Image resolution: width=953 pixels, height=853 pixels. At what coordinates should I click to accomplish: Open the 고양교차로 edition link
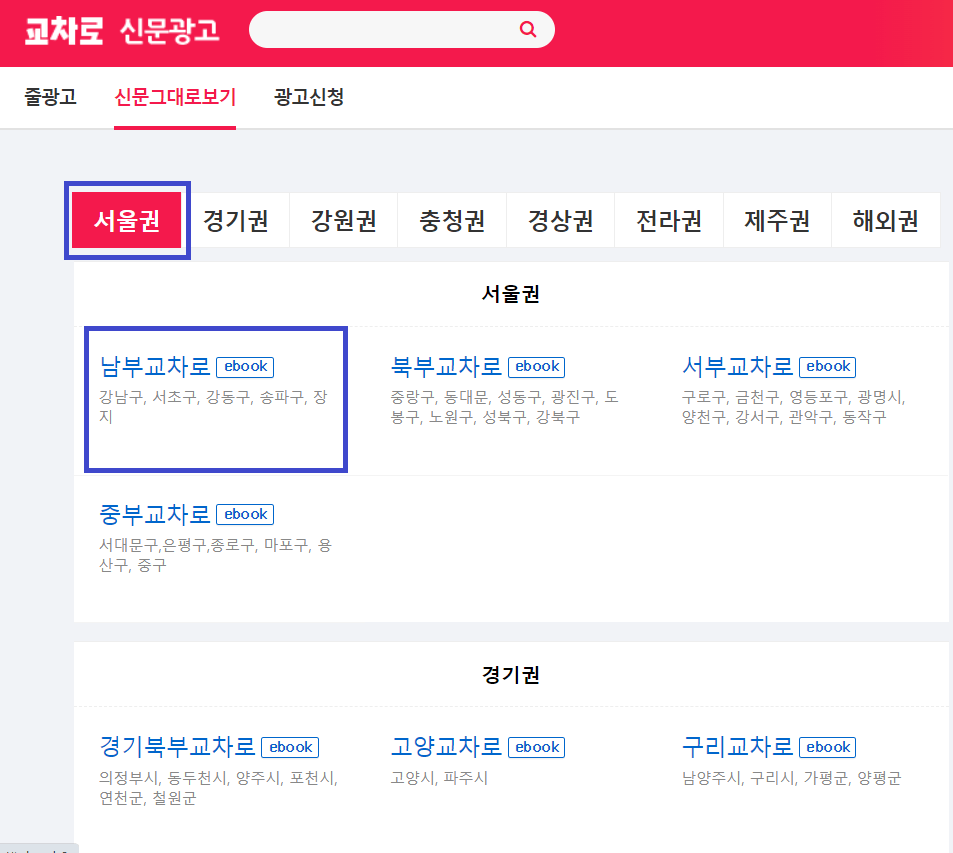point(444,747)
